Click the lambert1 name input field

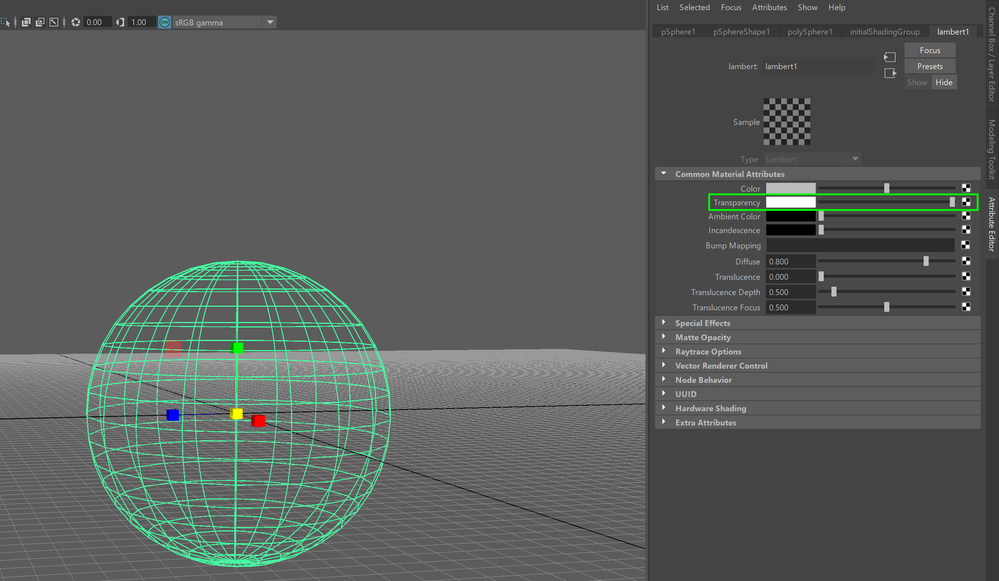click(819, 66)
